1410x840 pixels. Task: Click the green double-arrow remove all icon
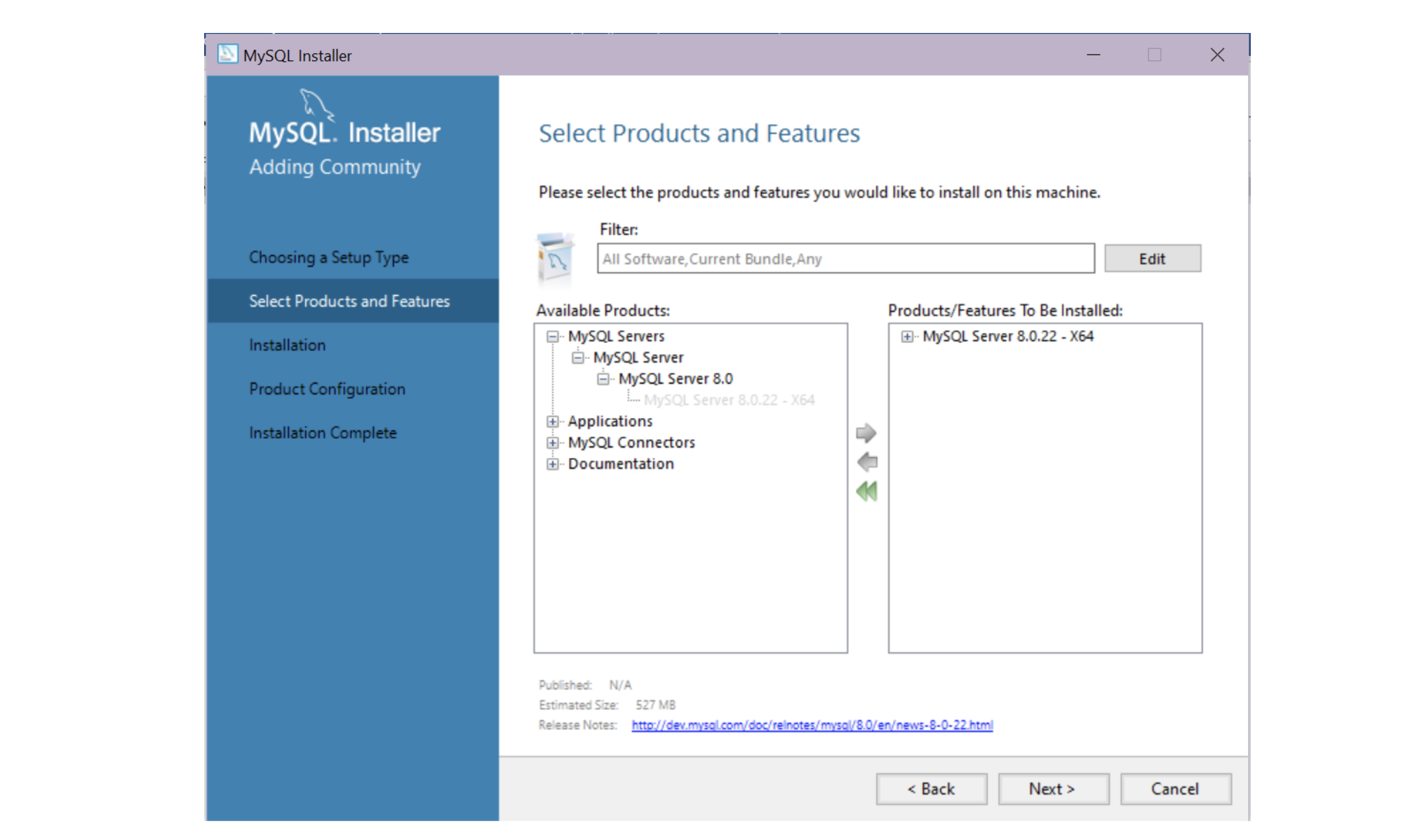[x=867, y=492]
